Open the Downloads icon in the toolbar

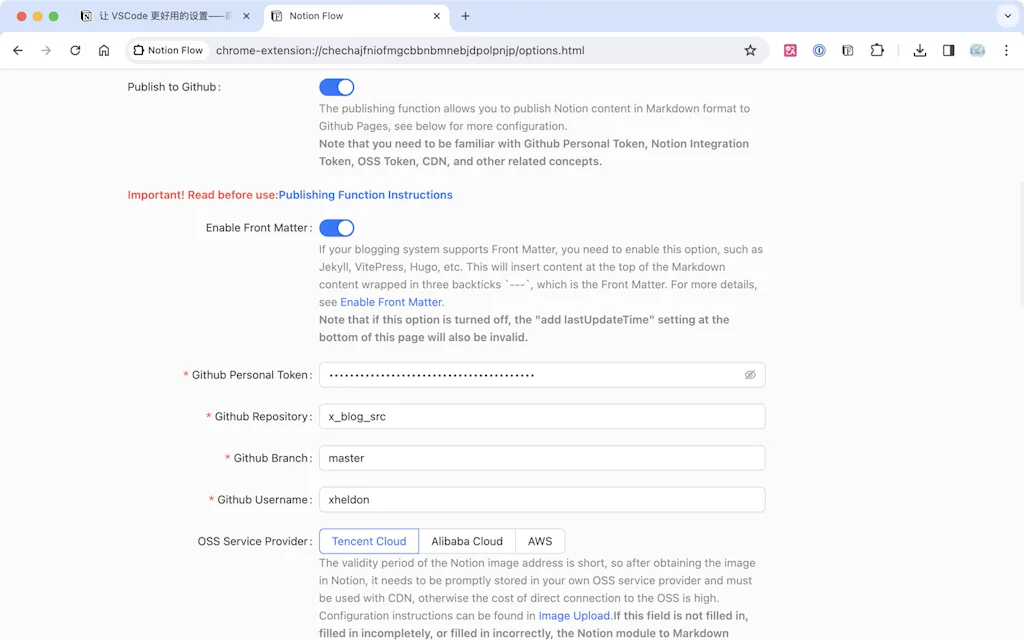click(x=919, y=49)
